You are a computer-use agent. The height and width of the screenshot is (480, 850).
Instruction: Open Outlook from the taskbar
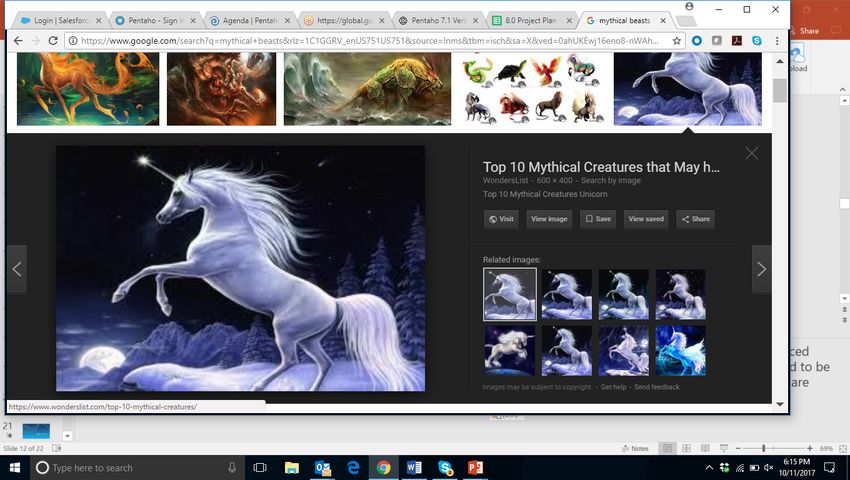coord(323,468)
